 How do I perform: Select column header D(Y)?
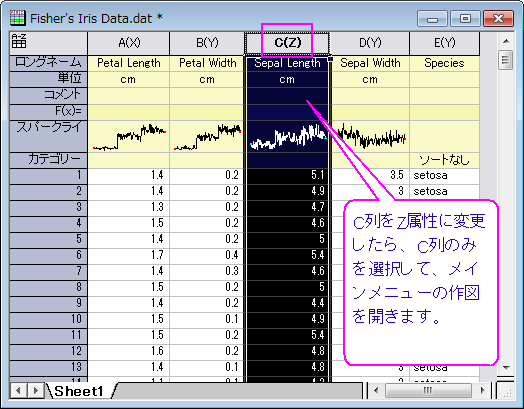370,43
